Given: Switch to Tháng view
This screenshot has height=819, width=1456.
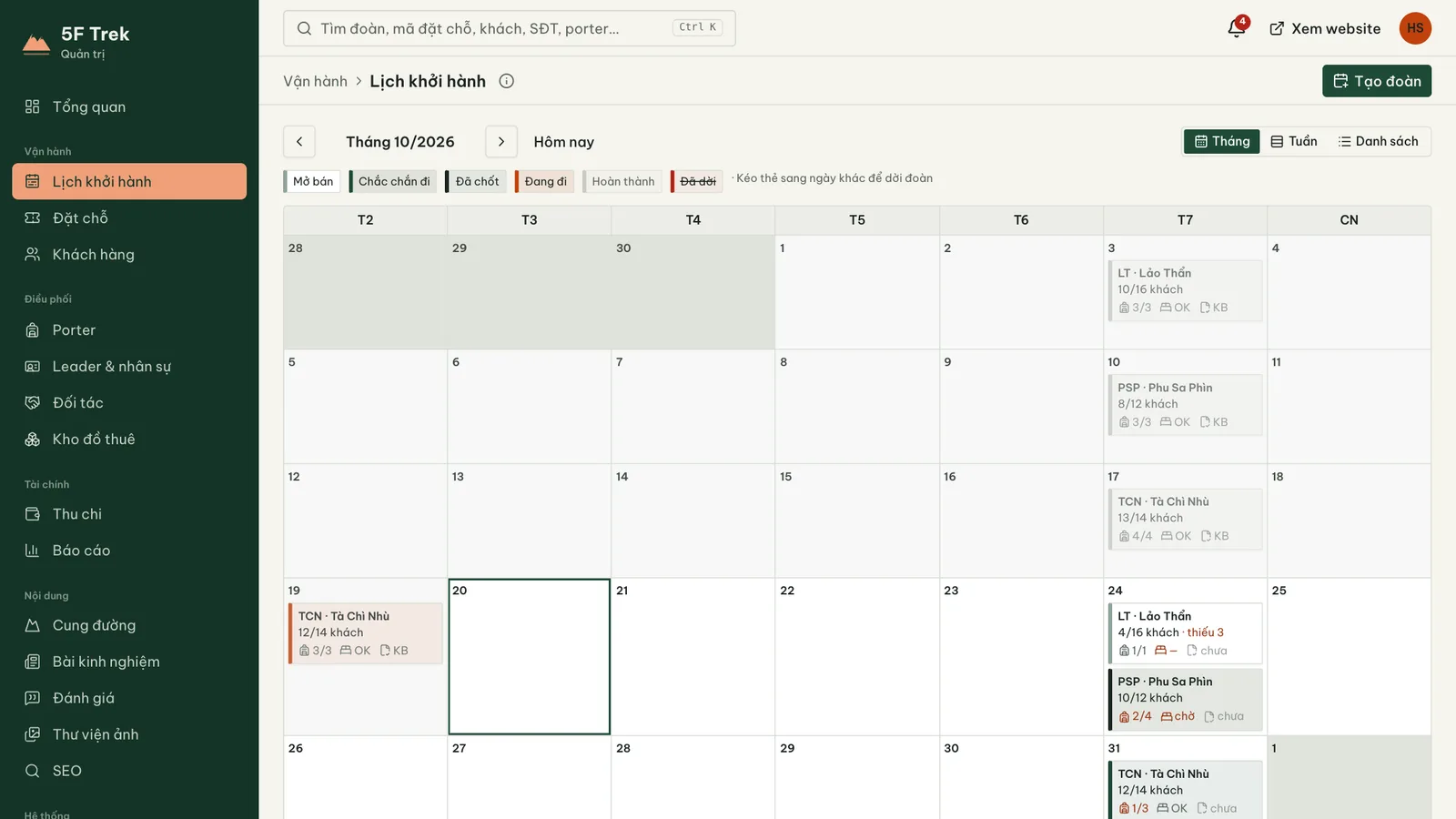Looking at the screenshot, I should click(1222, 141).
